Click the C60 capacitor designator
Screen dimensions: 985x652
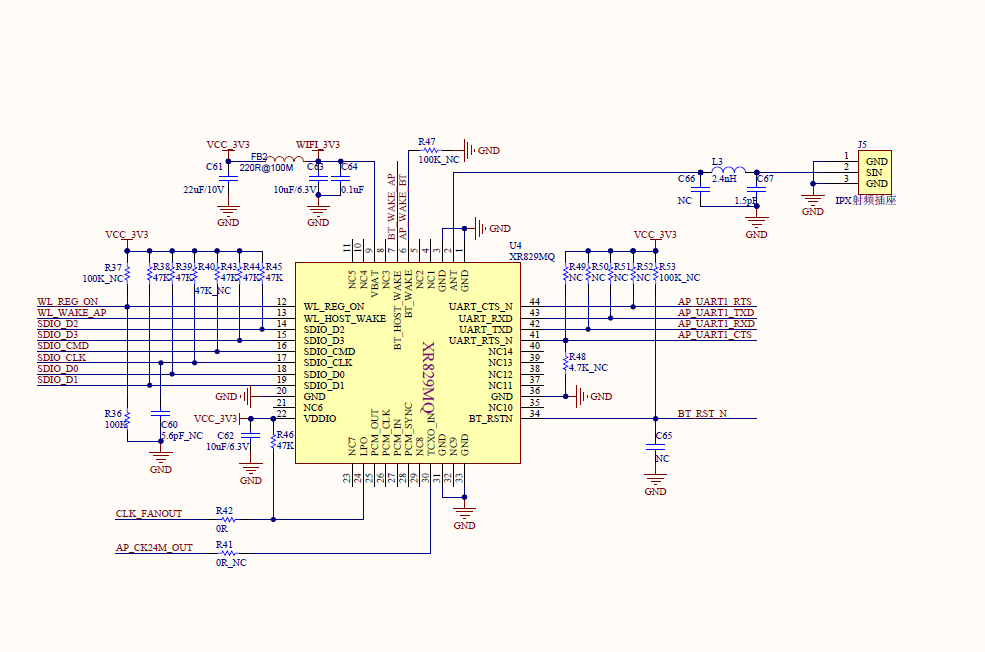[x=170, y=425]
